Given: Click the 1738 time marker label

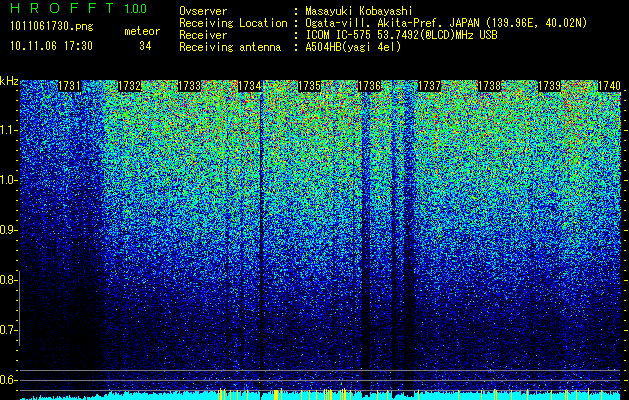Looking at the screenshot, I should tap(489, 86).
